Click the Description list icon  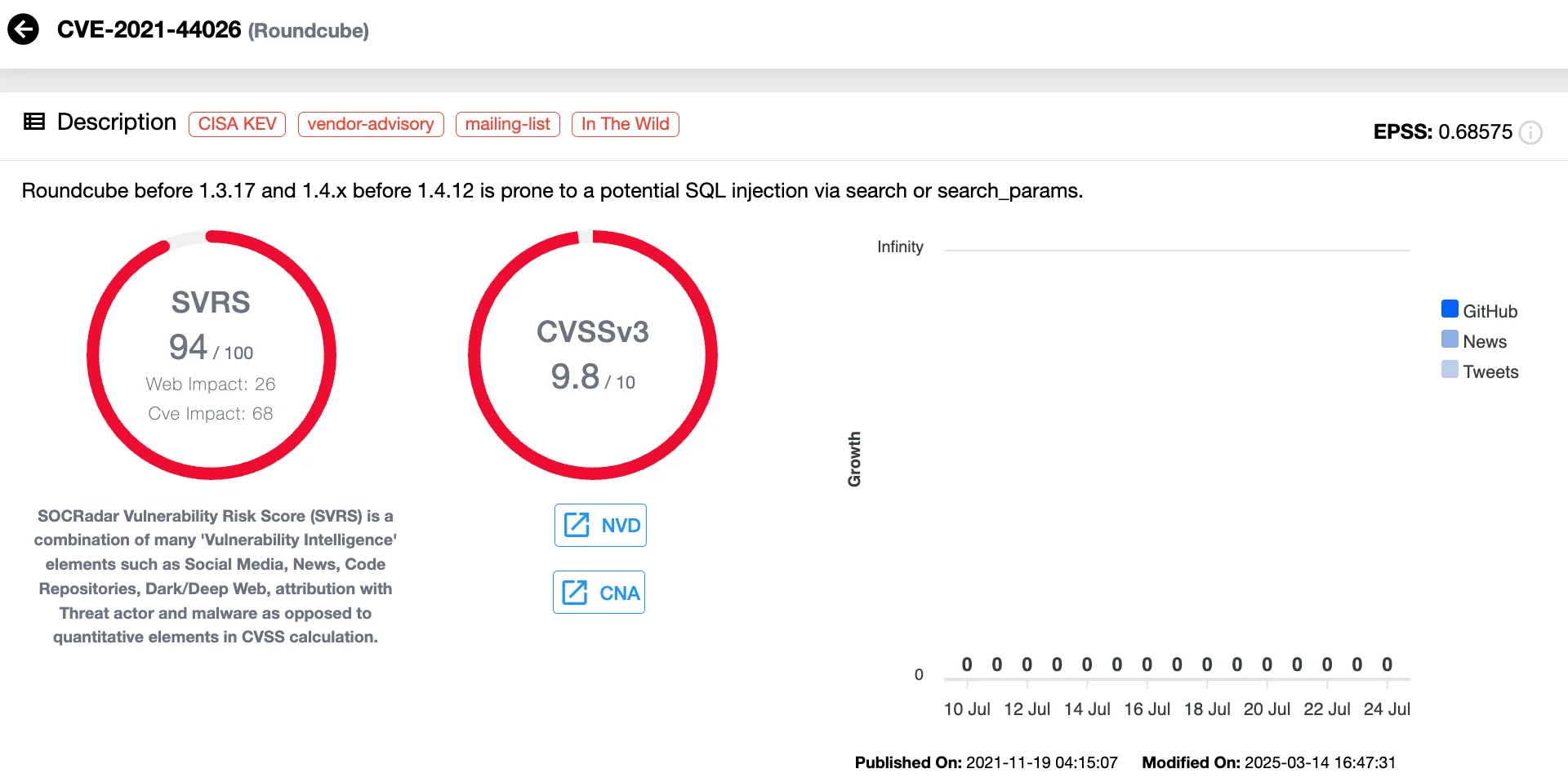click(34, 122)
